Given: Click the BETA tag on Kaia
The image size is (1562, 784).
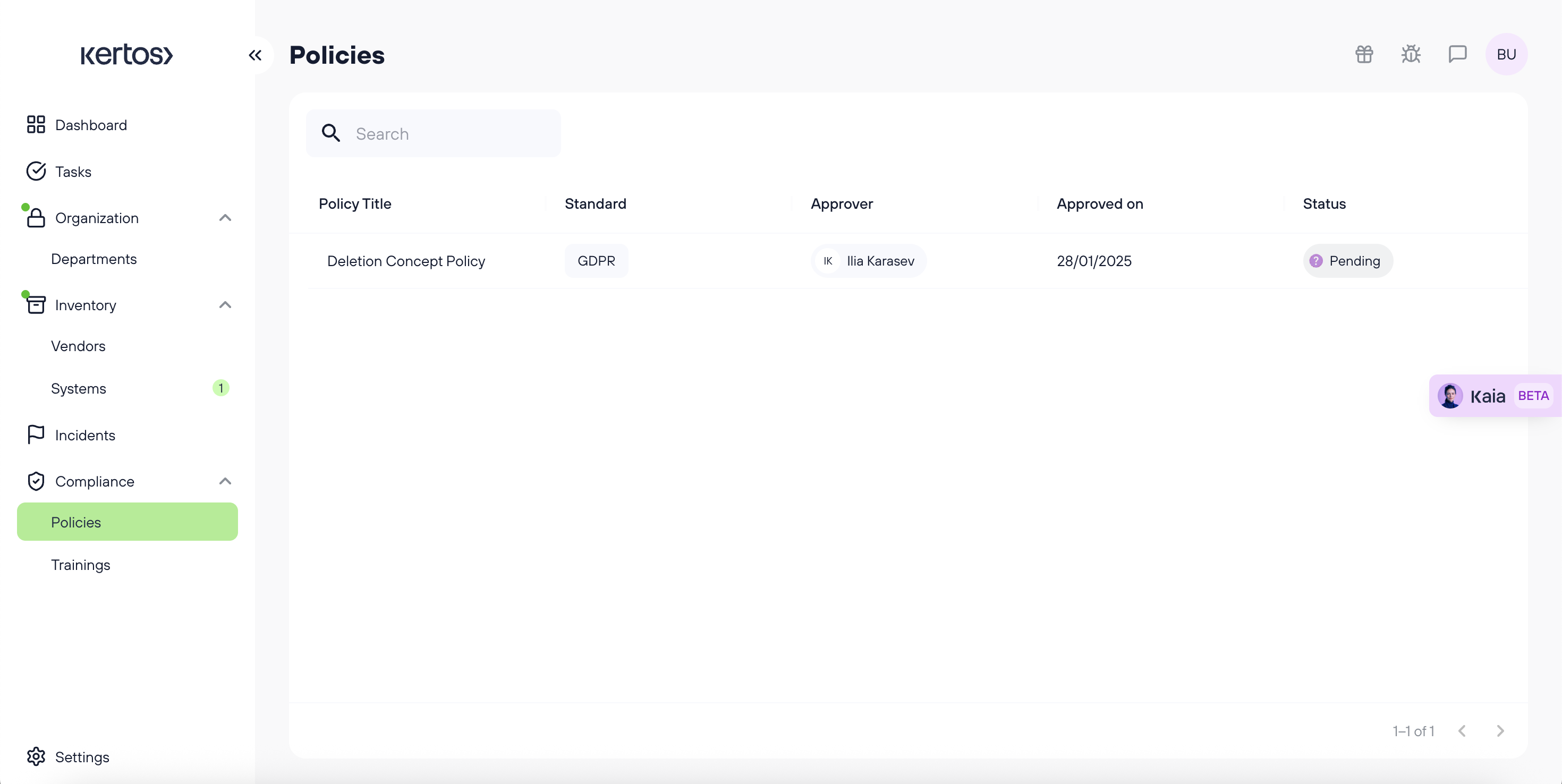Looking at the screenshot, I should pyautogui.click(x=1533, y=396).
